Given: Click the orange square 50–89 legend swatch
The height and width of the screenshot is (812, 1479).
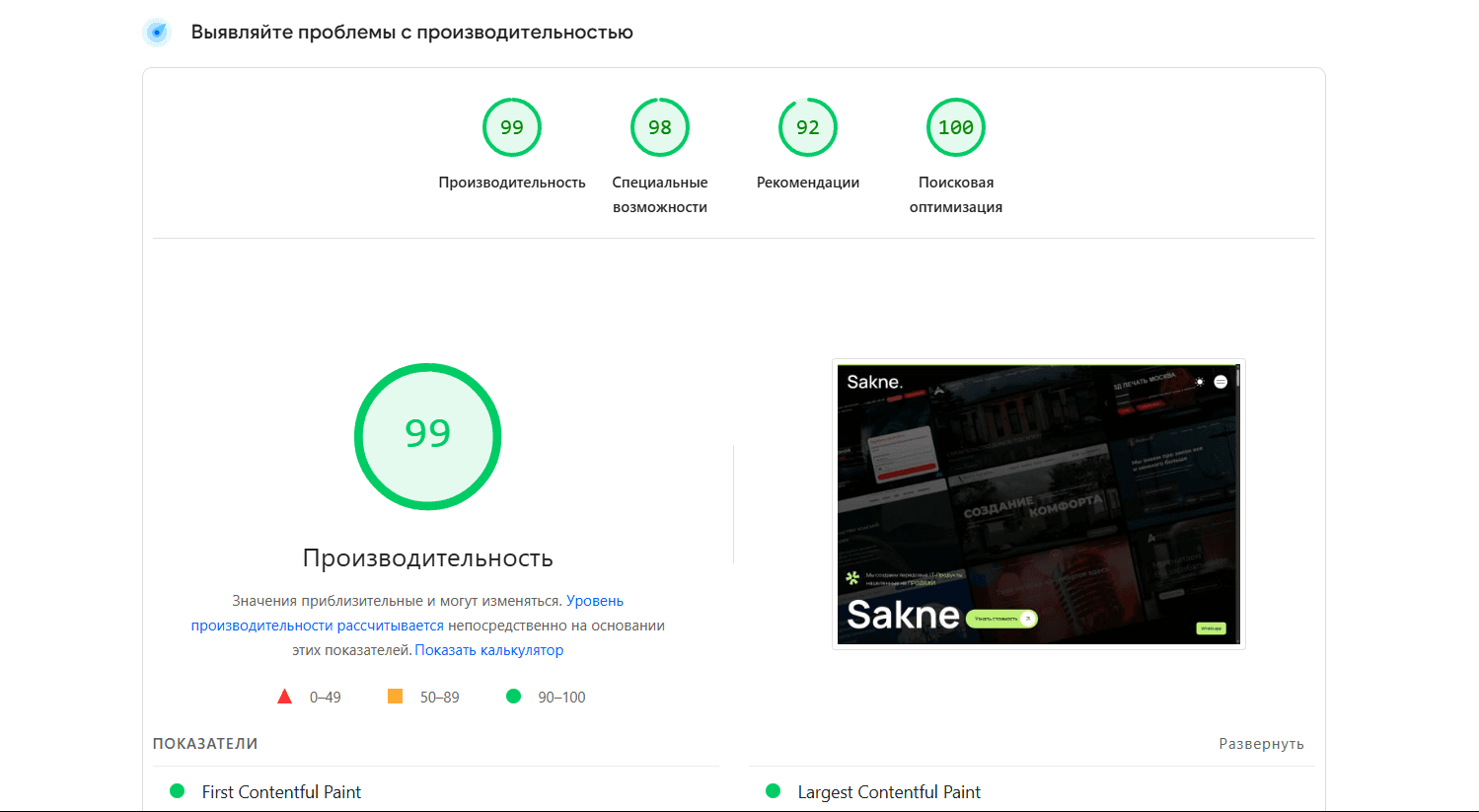Looking at the screenshot, I should tap(395, 697).
